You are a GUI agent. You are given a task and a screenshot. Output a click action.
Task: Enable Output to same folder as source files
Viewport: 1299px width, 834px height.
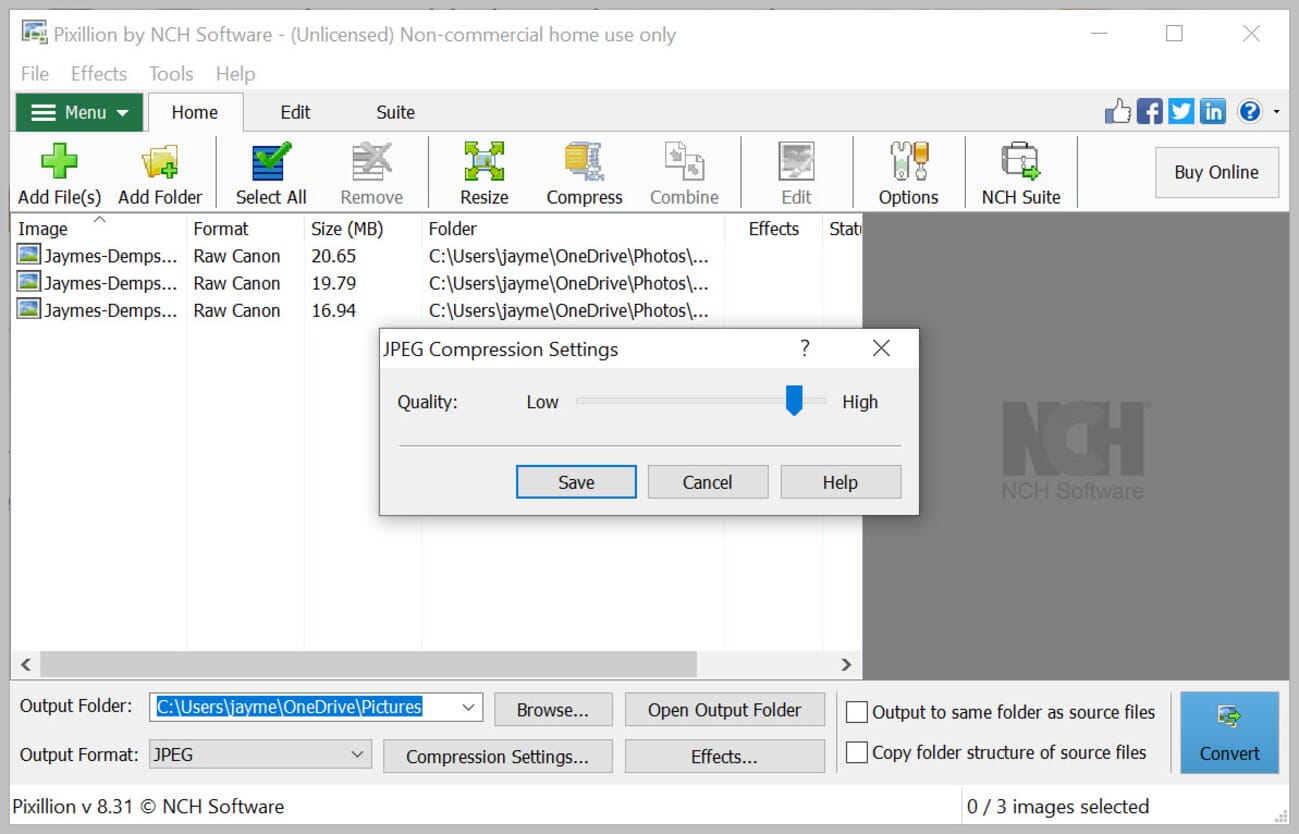[857, 712]
